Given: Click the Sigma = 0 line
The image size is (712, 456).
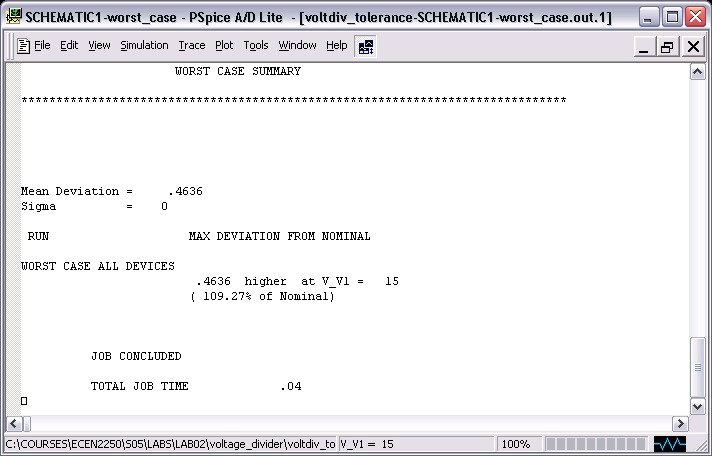Looking at the screenshot, I should (94, 206).
